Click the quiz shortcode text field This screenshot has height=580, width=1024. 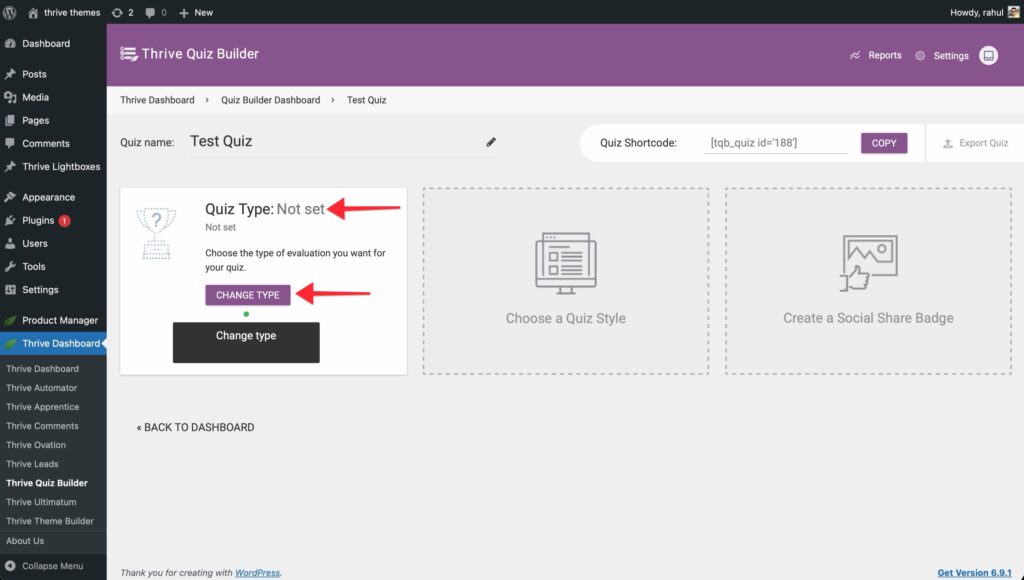(776, 143)
